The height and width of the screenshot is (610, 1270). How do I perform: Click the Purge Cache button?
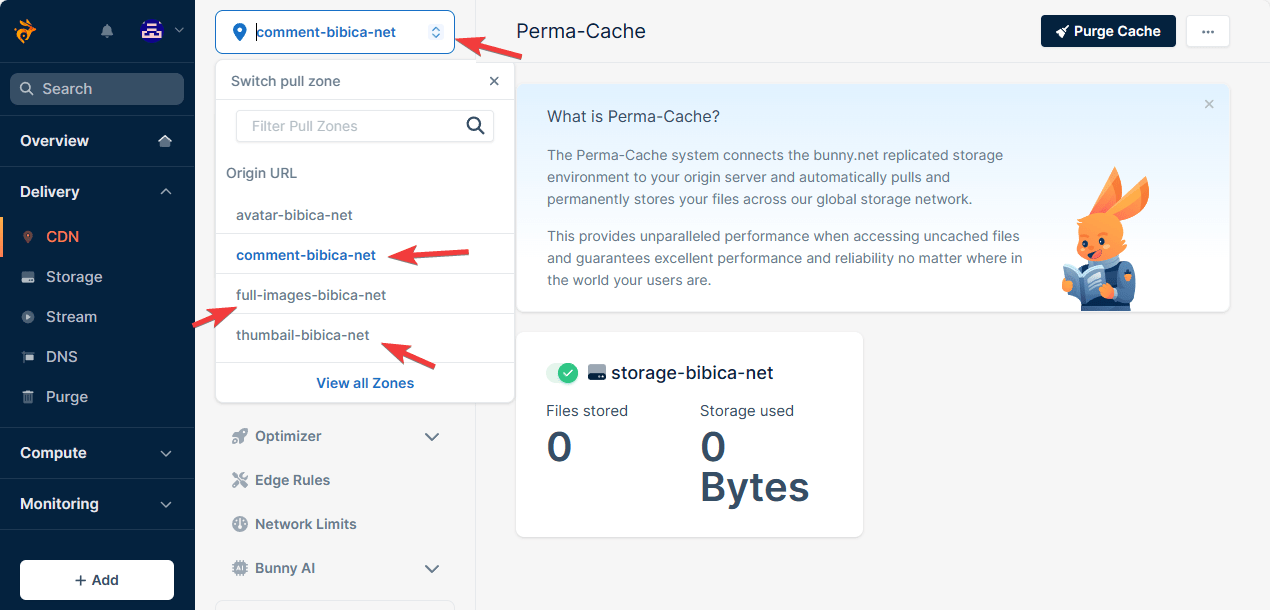click(x=1108, y=31)
